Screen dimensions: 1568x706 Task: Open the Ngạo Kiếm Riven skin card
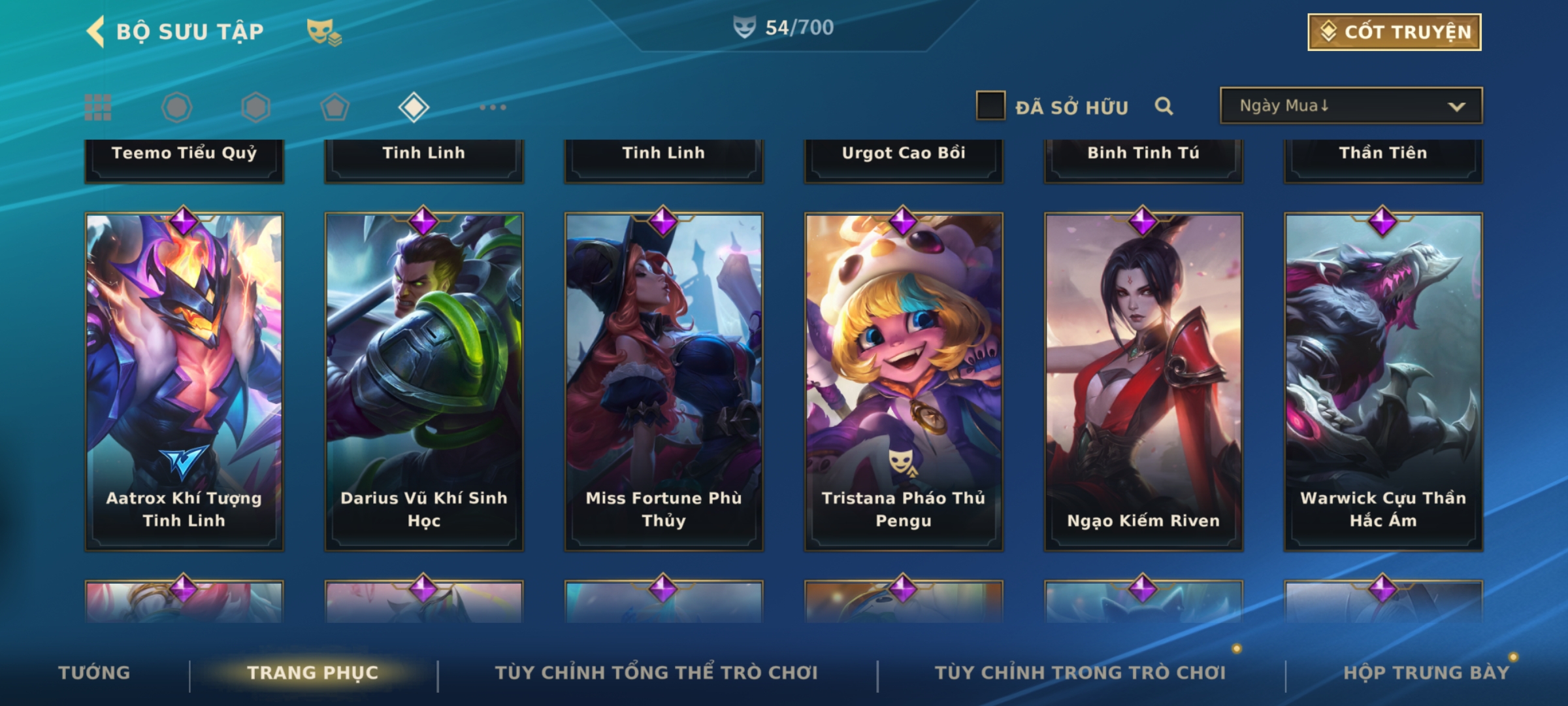(x=1143, y=382)
